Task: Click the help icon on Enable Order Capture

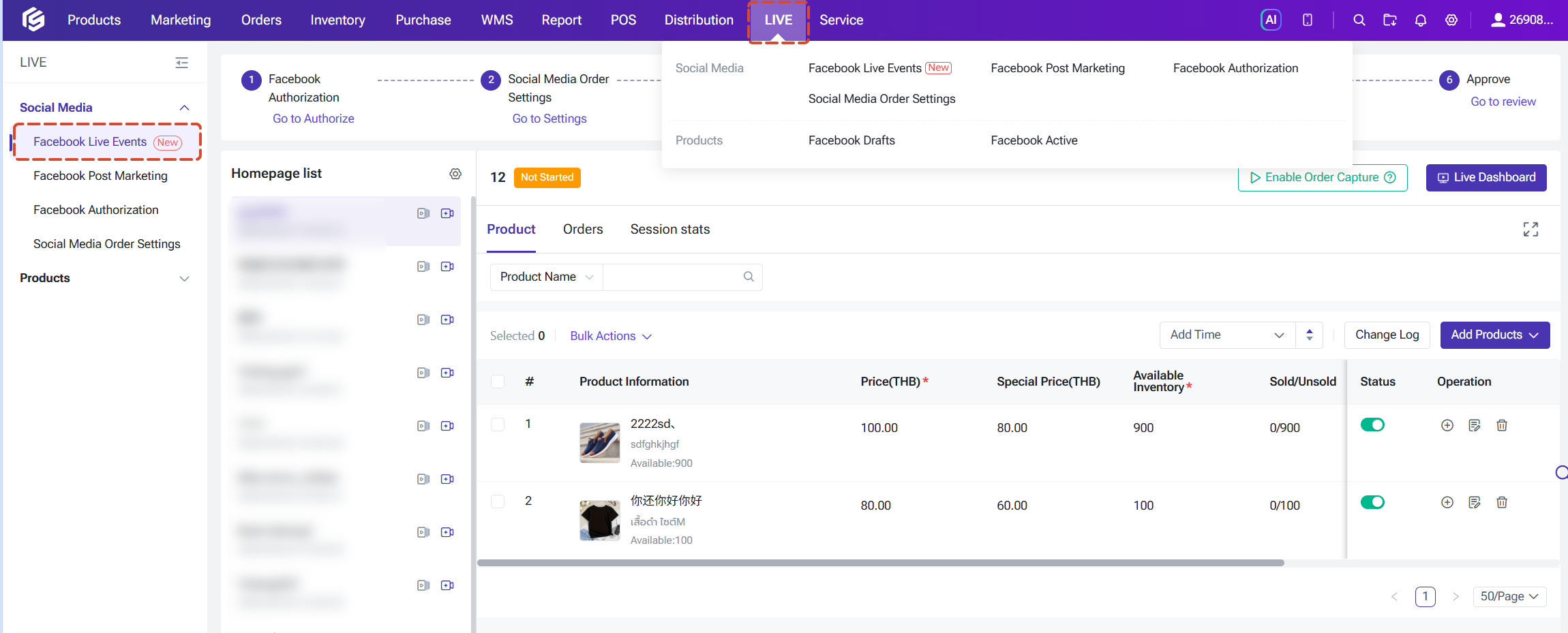Action: (x=1390, y=177)
